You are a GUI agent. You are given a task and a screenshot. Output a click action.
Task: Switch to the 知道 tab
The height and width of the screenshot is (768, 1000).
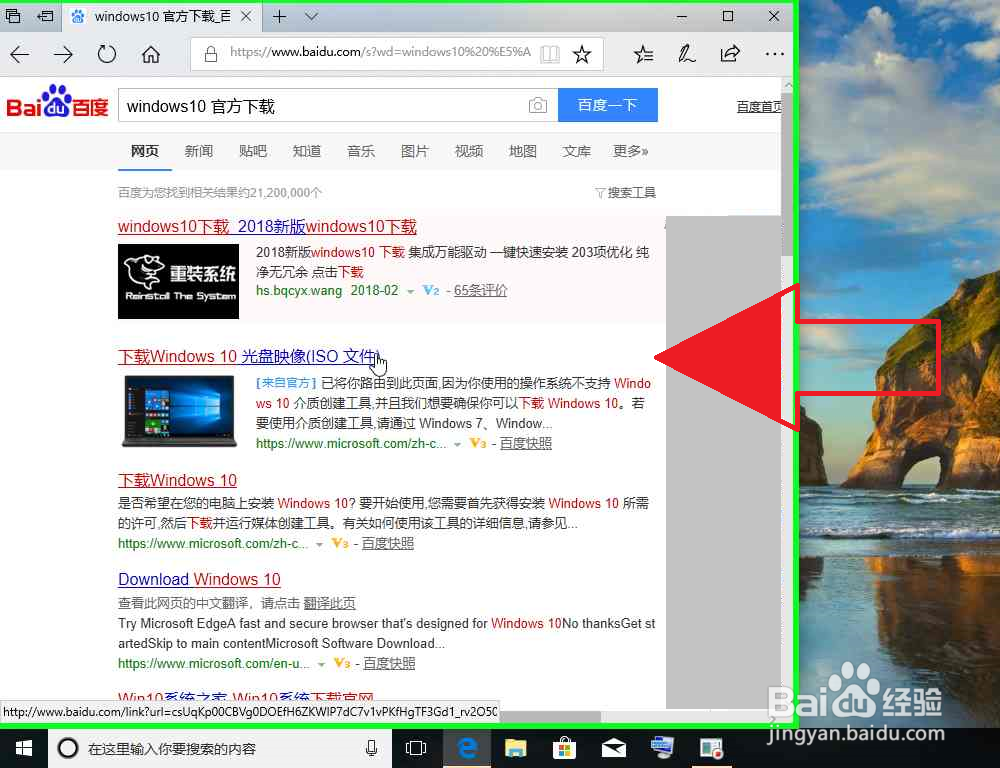(307, 151)
